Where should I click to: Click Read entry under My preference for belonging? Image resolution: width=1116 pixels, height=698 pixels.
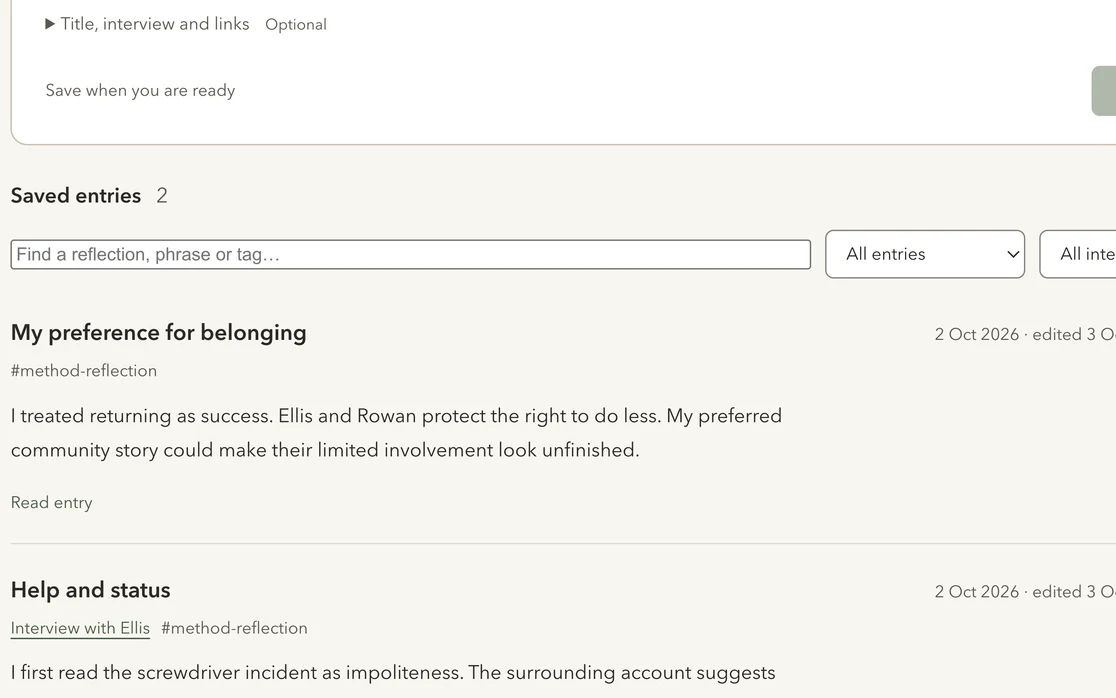51,502
